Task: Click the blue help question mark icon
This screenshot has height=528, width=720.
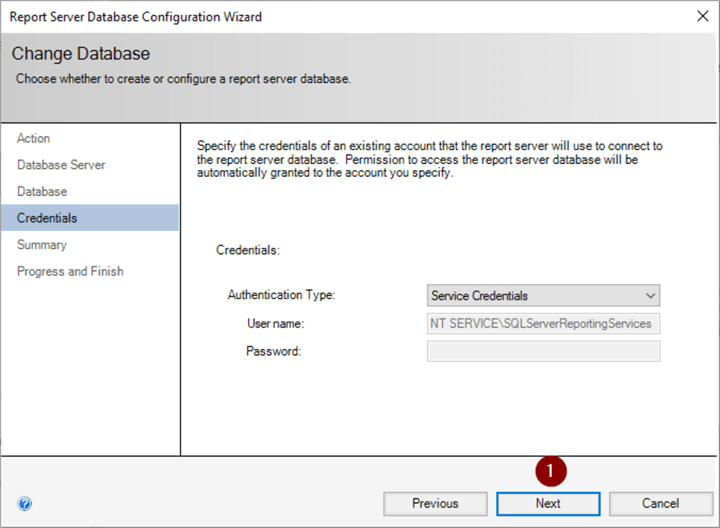Action: pyautogui.click(x=25, y=504)
